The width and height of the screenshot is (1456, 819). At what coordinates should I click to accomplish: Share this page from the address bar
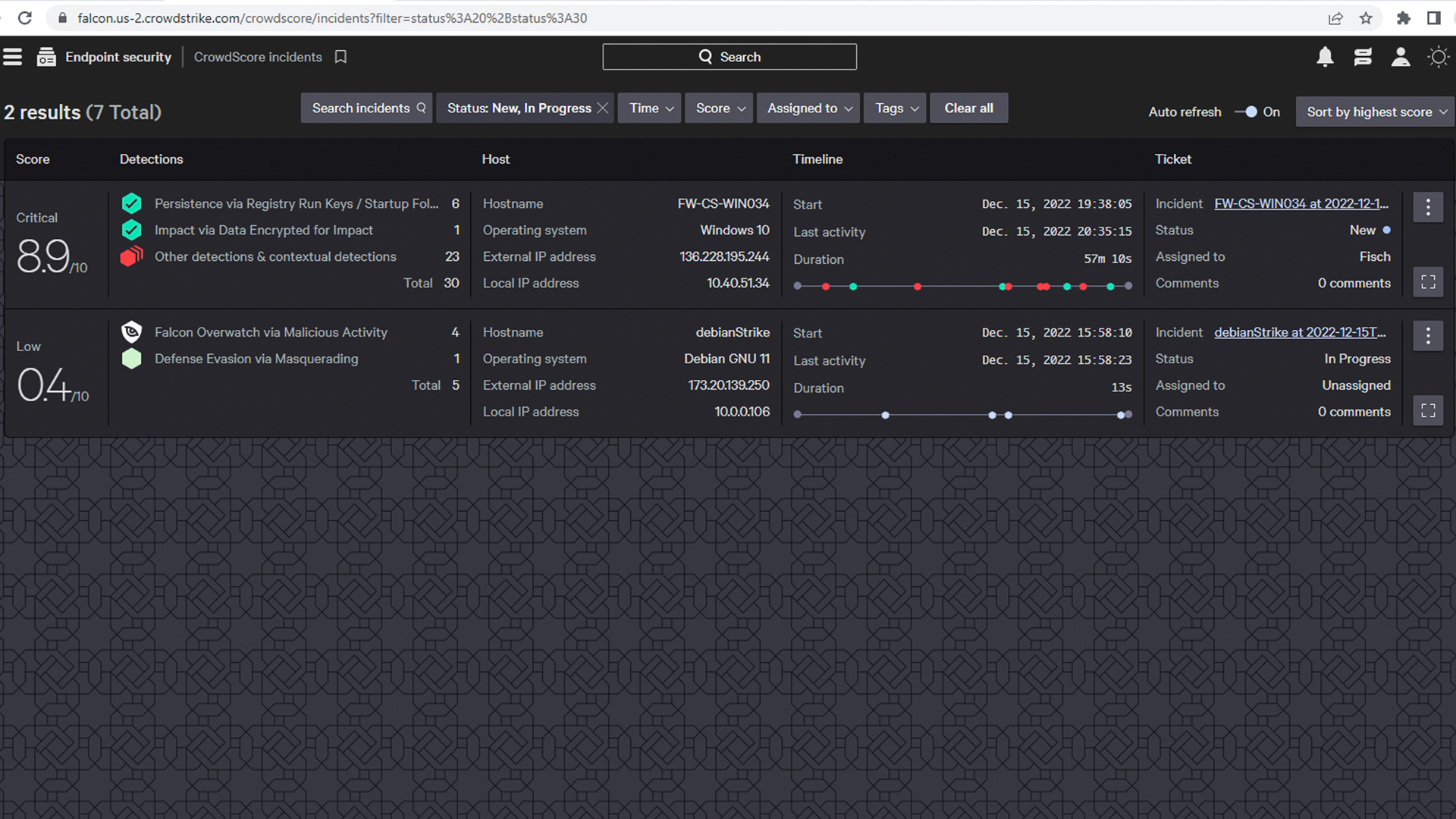(x=1335, y=18)
